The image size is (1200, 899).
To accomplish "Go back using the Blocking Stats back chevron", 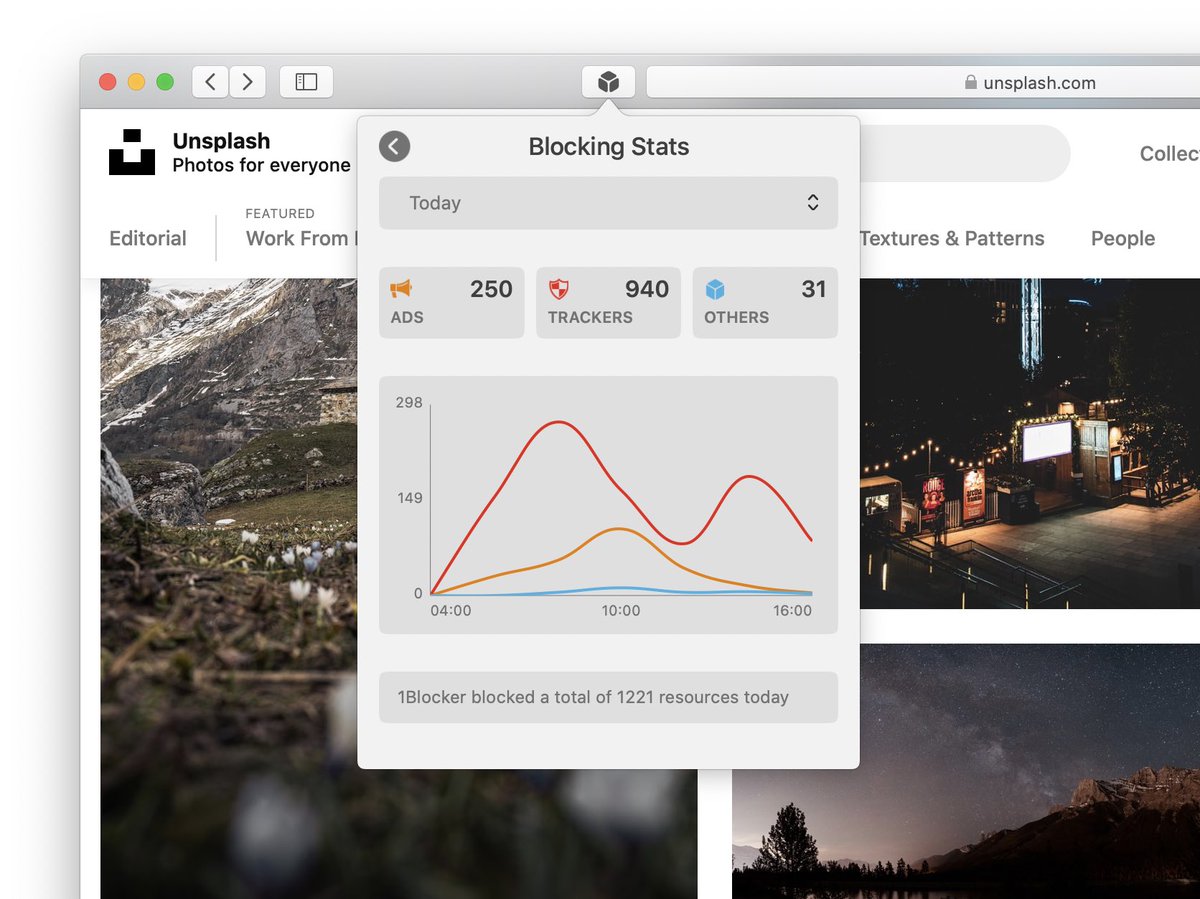I will coord(394,146).
